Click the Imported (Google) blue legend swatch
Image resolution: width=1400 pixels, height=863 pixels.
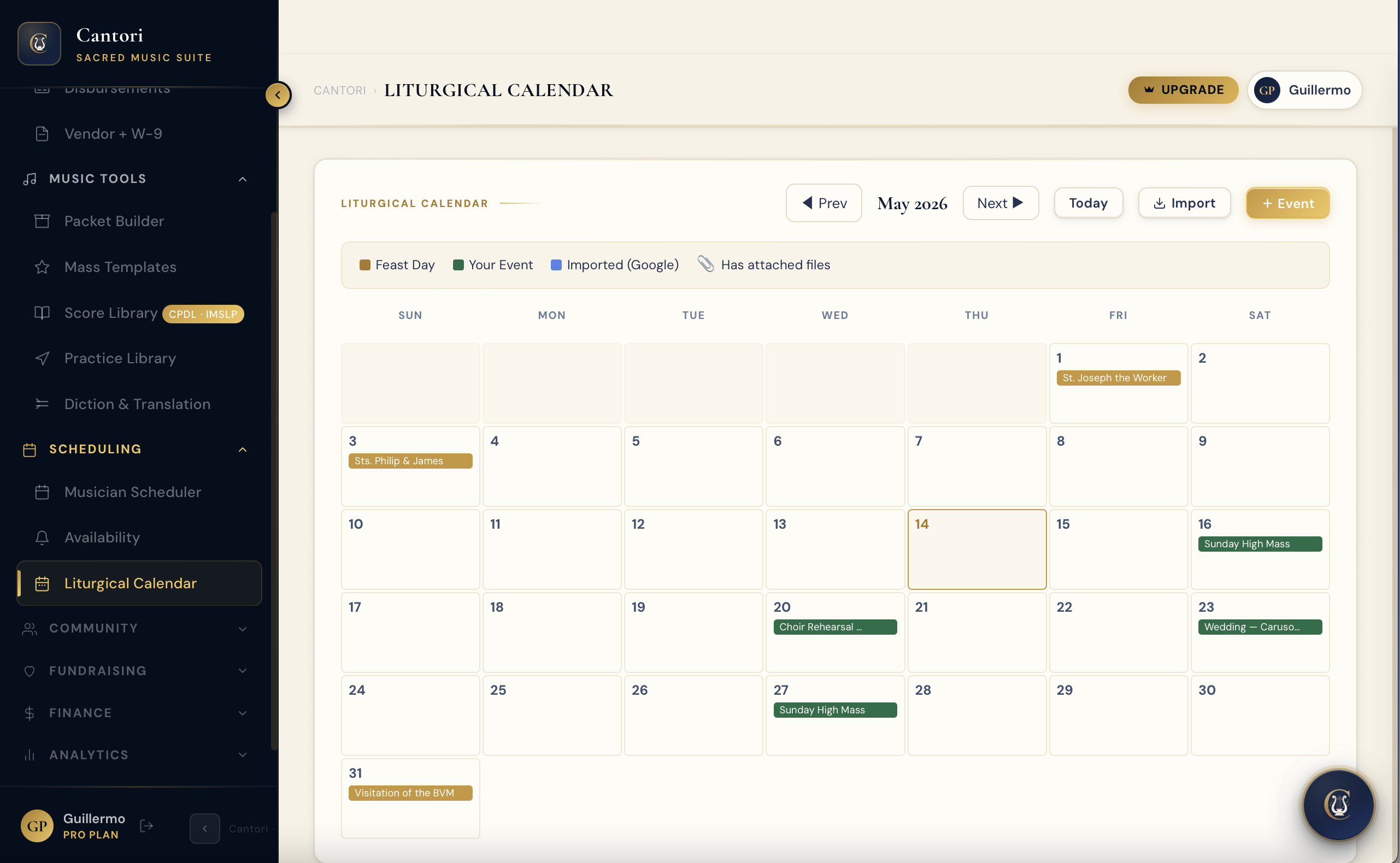tap(556, 265)
